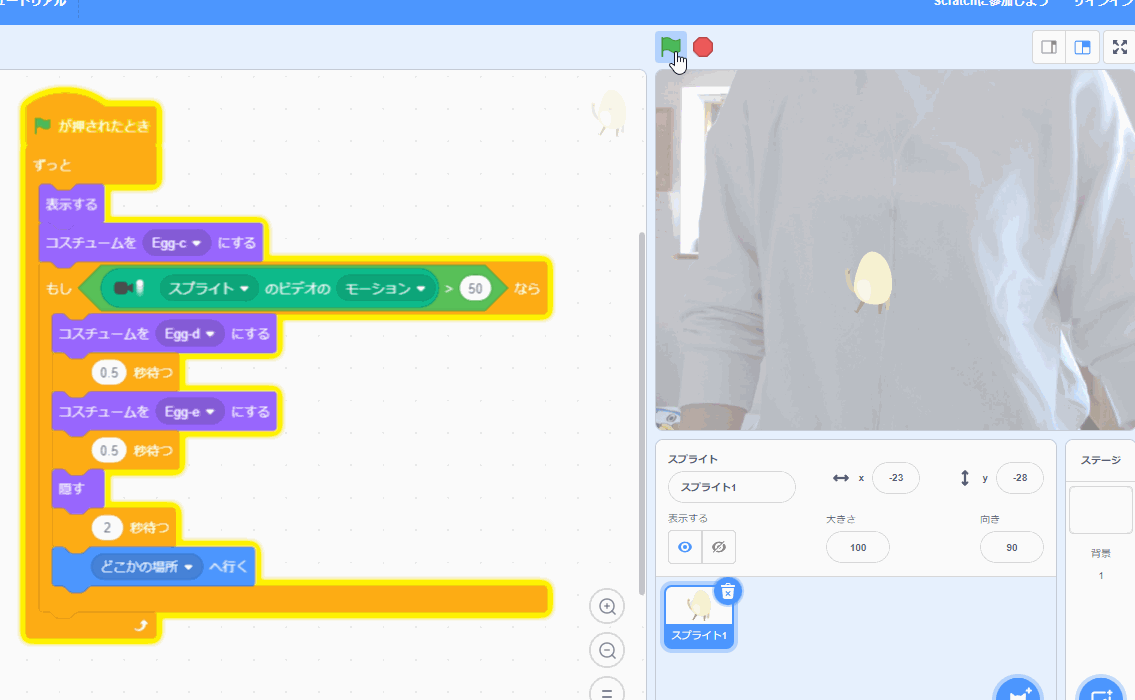Open the choose sprite cat button

click(1018, 692)
